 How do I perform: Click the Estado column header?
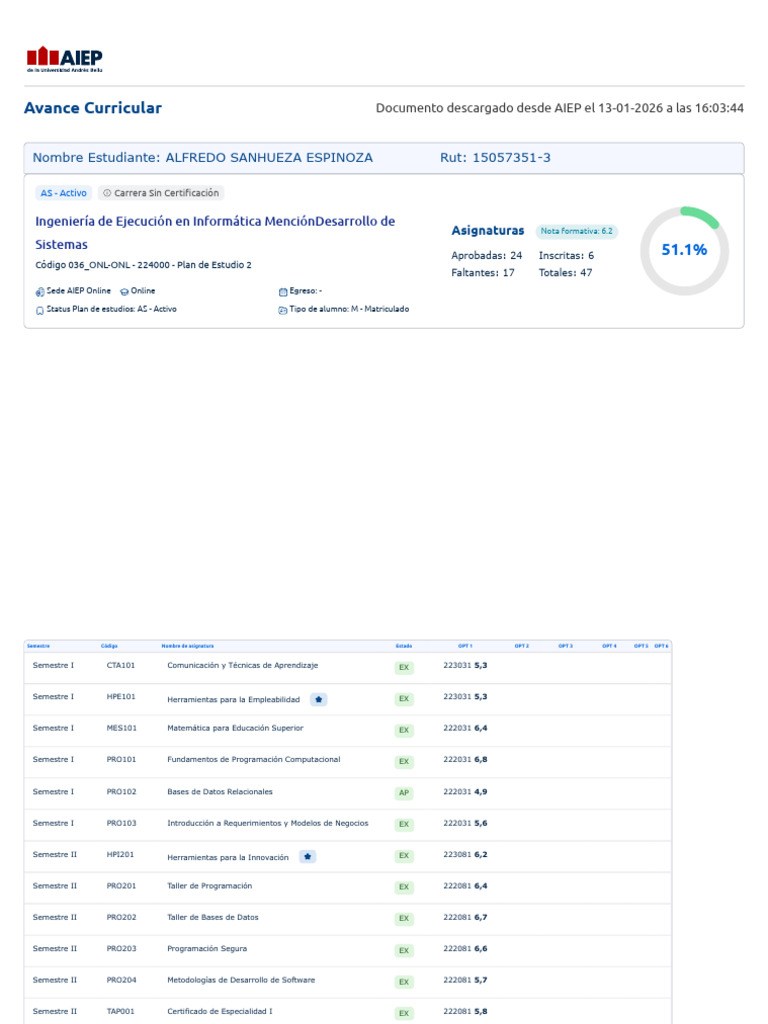pyautogui.click(x=404, y=646)
